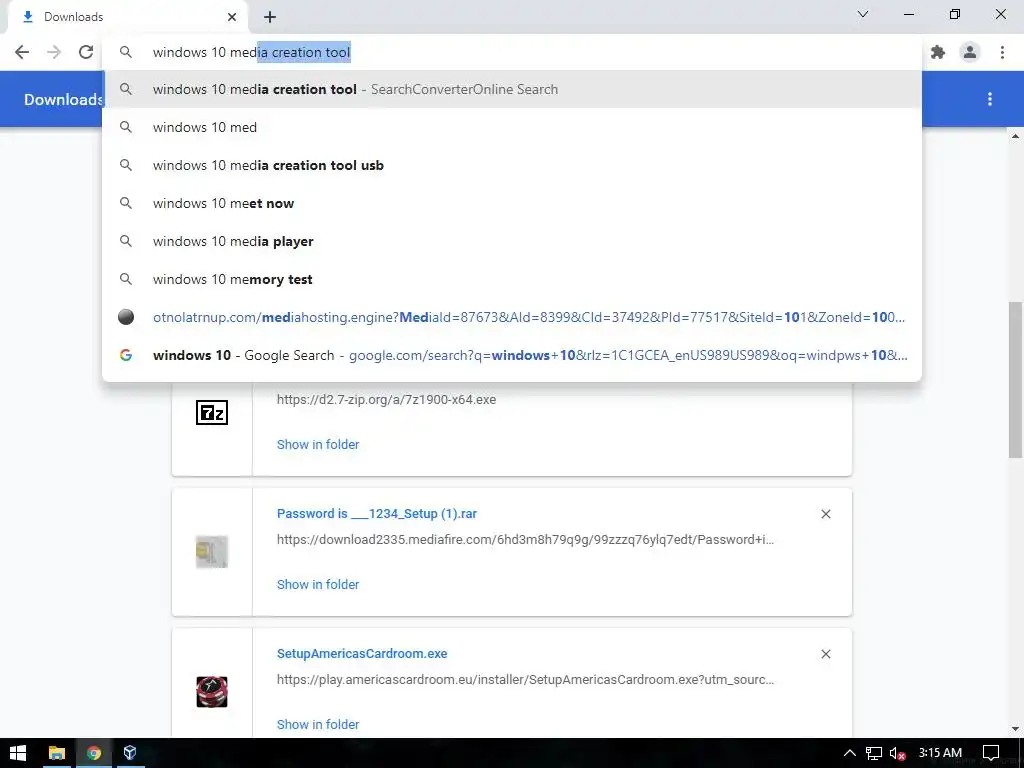Expand the tab search chevron
The height and width of the screenshot is (768, 1024).
point(863,14)
